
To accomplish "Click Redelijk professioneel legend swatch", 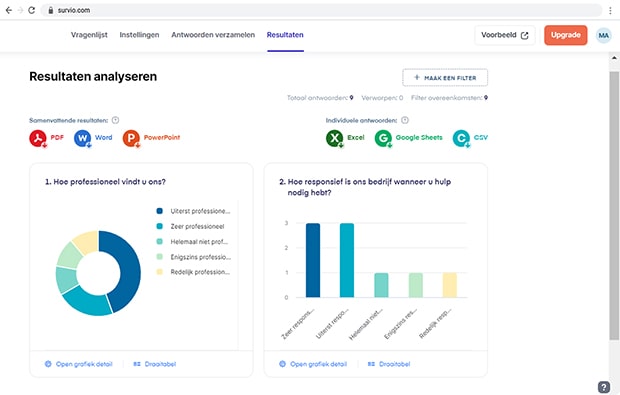I will pos(159,272).
